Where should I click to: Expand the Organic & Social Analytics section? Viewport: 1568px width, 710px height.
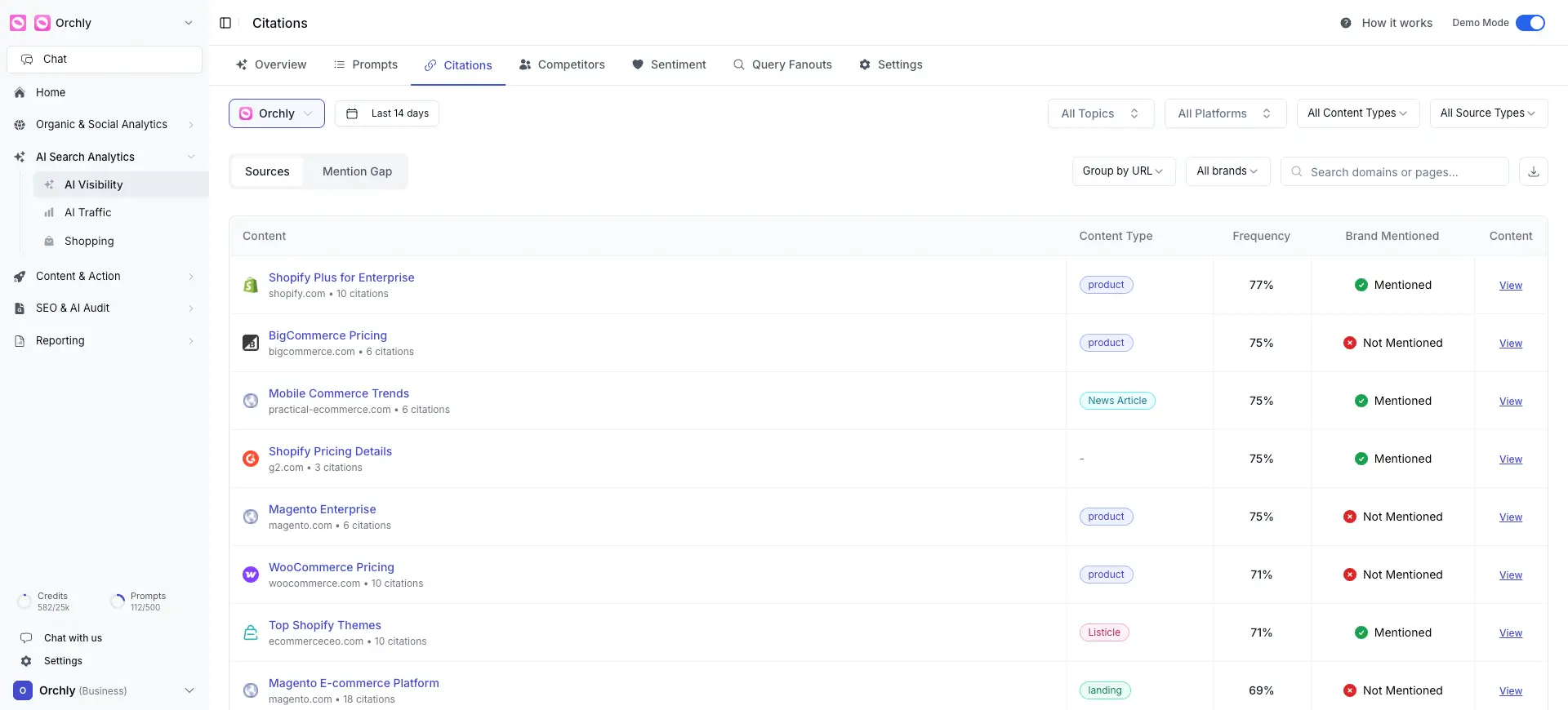click(190, 125)
